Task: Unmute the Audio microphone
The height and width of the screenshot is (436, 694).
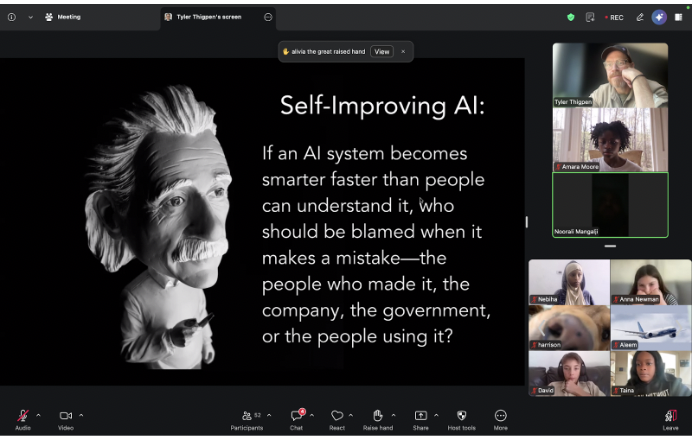Action: (23, 419)
